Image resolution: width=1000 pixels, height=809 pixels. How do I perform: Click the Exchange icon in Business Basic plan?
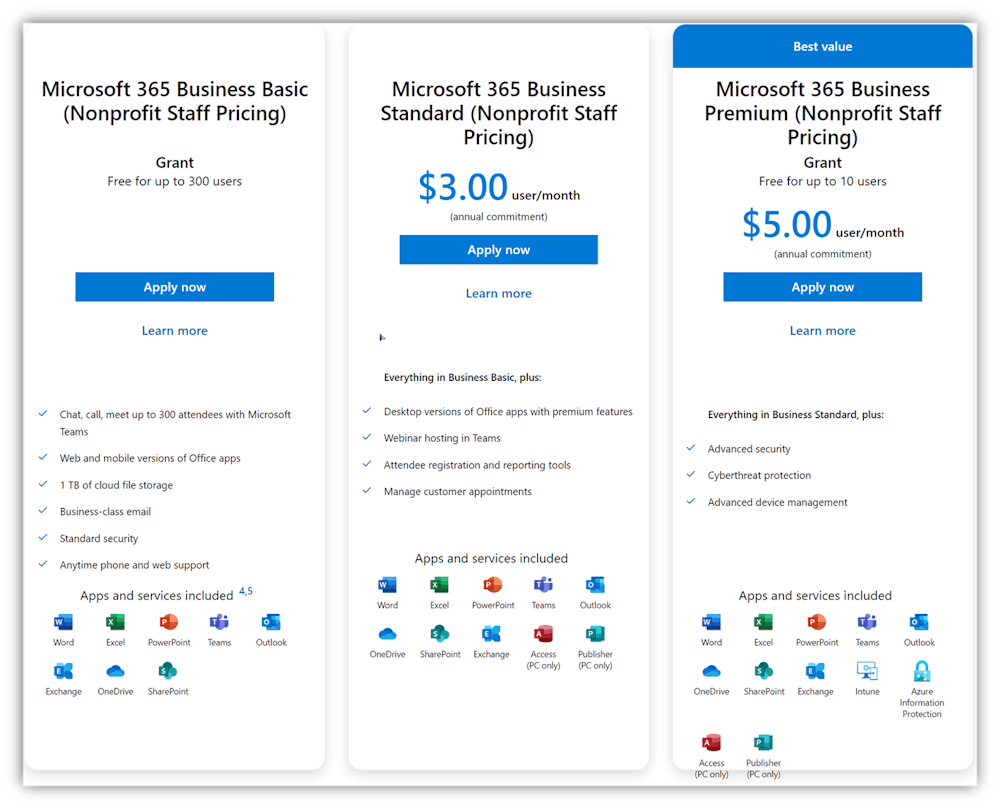click(63, 671)
